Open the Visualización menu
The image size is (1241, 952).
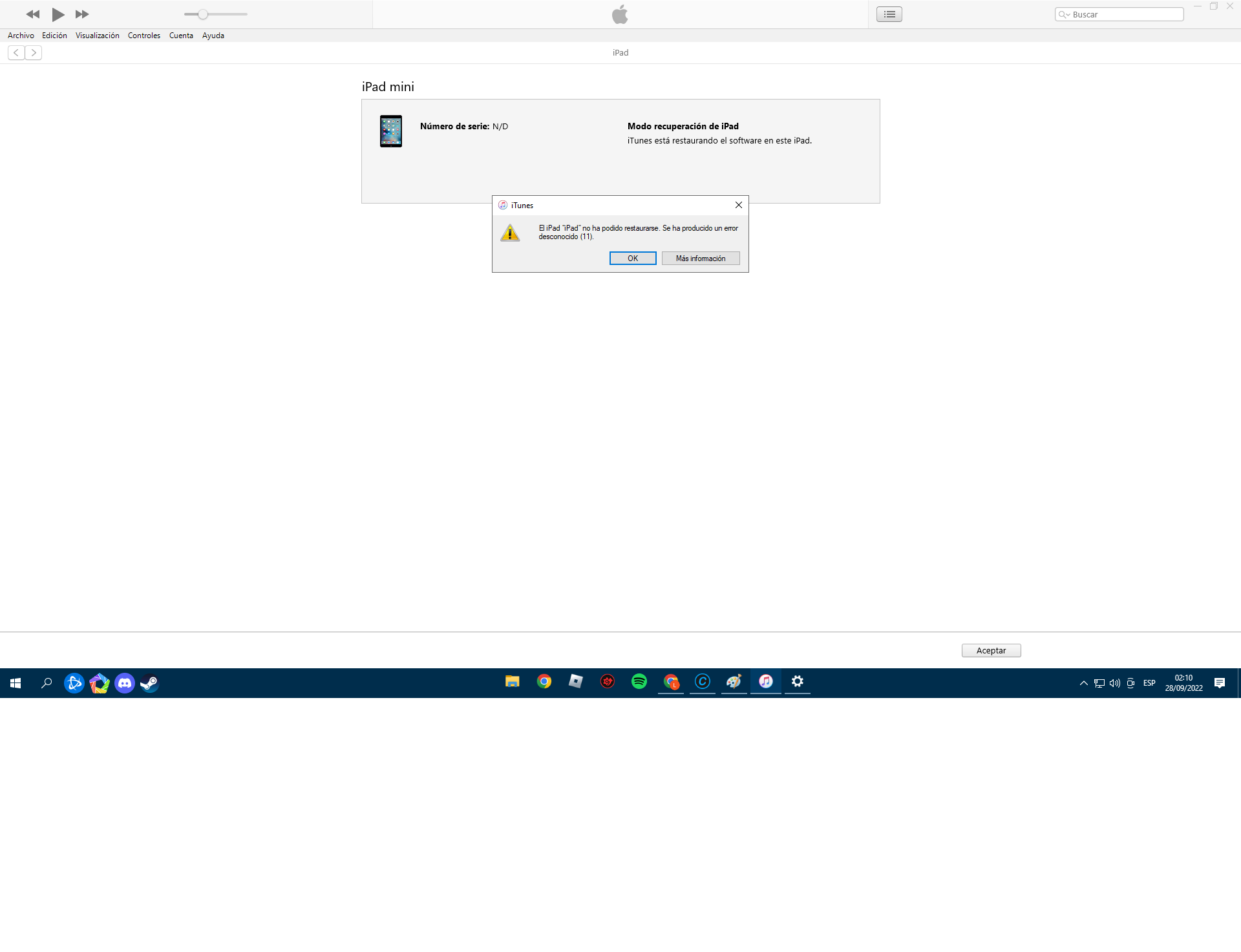[x=97, y=36]
